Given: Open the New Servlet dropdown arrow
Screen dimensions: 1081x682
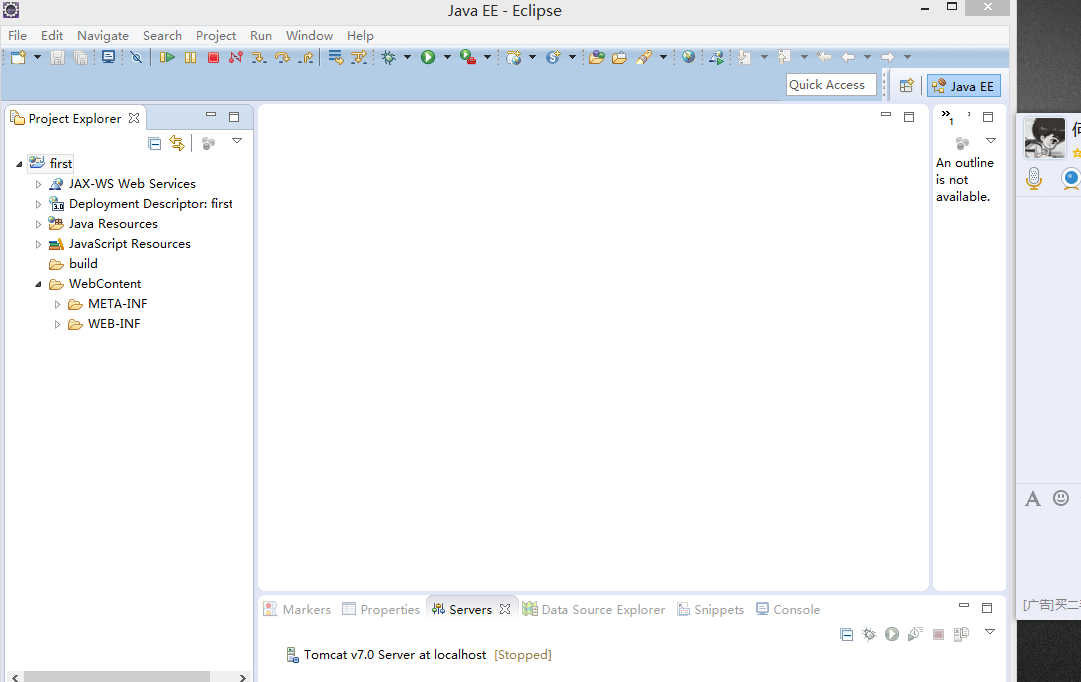Looking at the screenshot, I should 572,57.
